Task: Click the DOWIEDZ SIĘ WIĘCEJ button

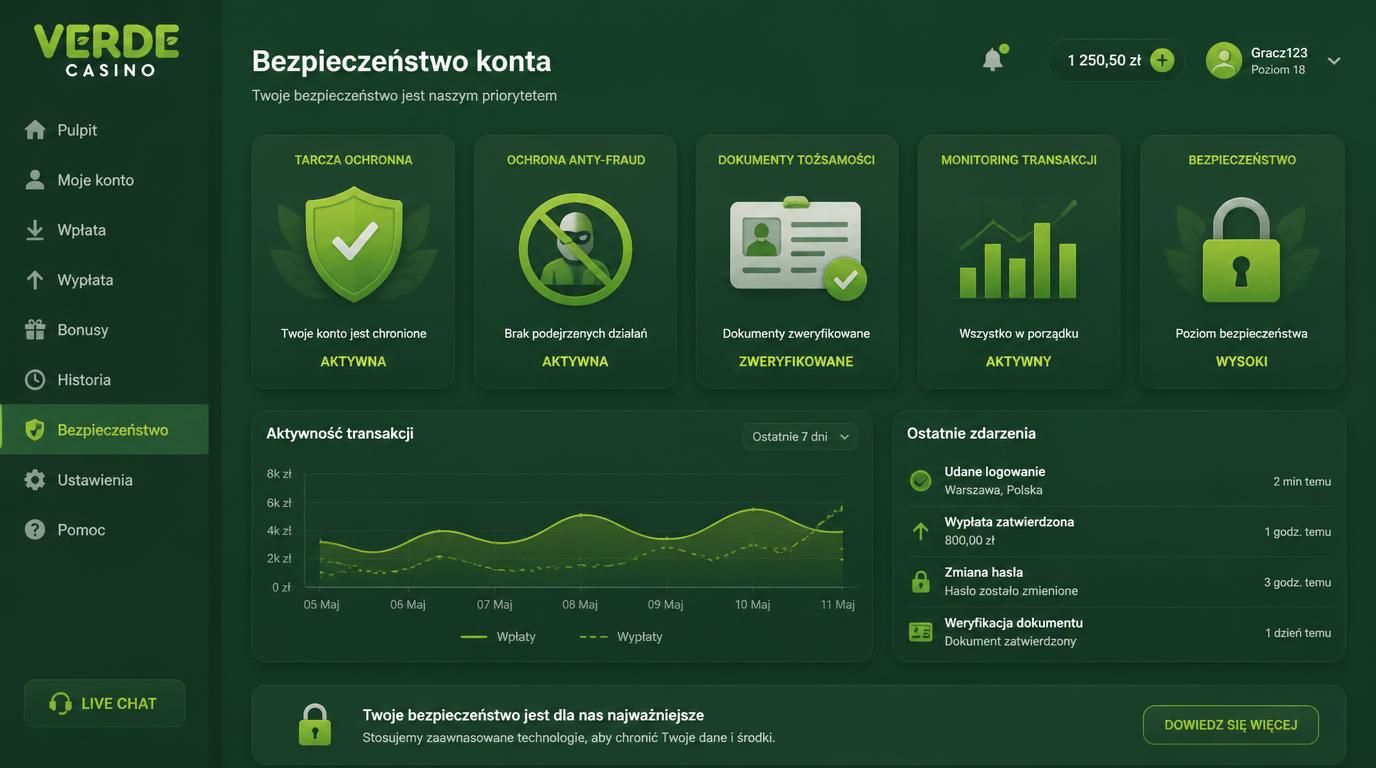Action: (x=1231, y=725)
